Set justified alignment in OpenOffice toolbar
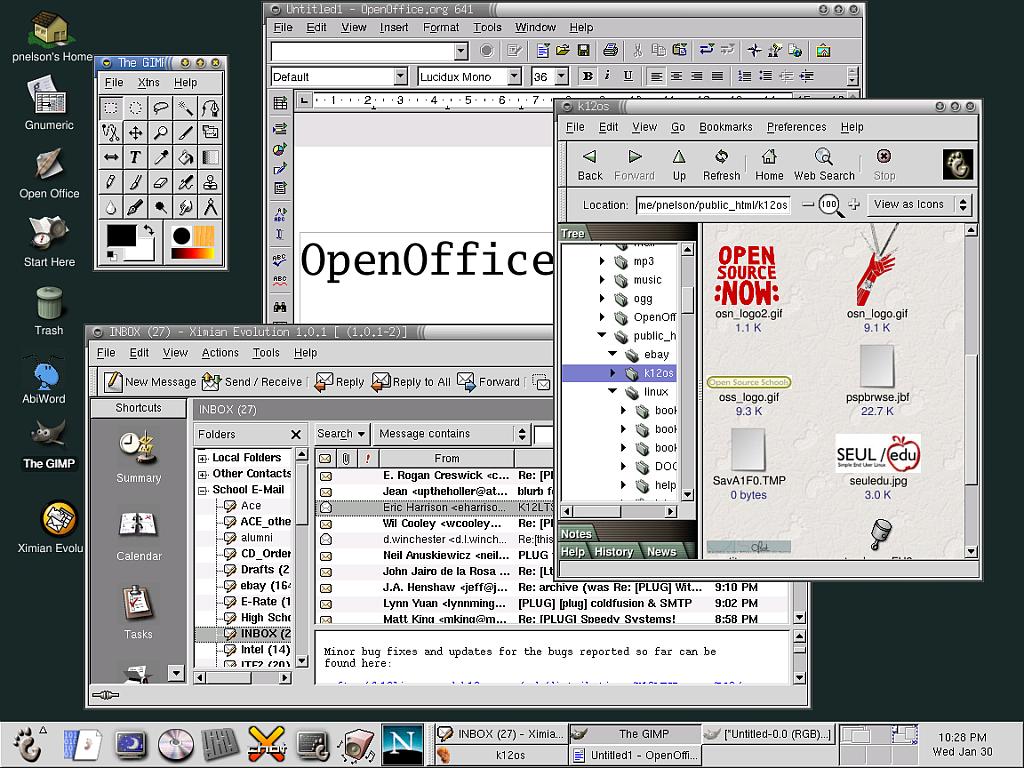This screenshot has width=1024, height=768. 717,76
